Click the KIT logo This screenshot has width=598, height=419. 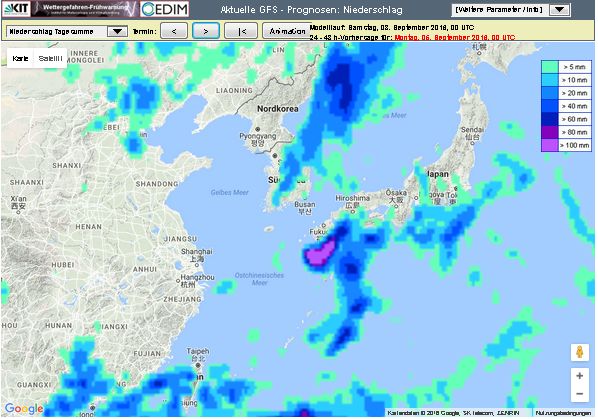pos(16,9)
